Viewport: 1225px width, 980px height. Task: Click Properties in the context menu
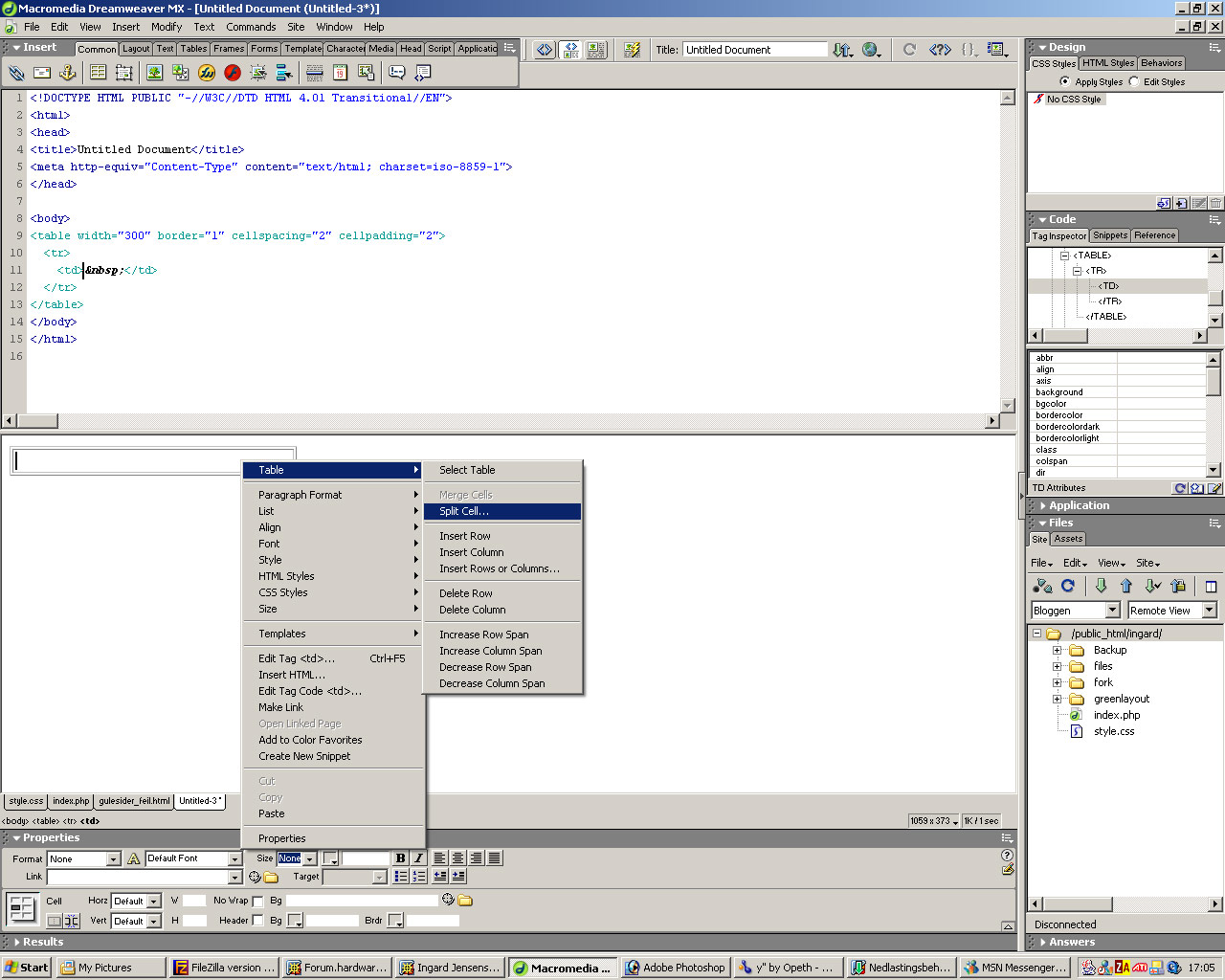point(333,839)
